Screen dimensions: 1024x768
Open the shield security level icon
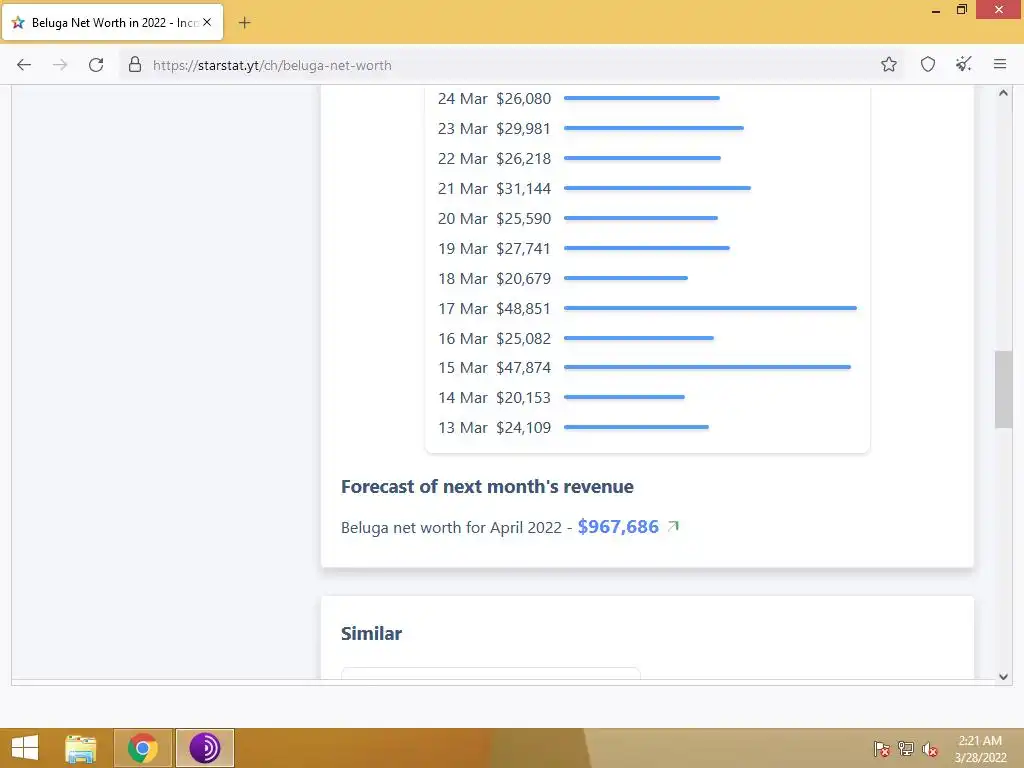pyautogui.click(x=928, y=64)
